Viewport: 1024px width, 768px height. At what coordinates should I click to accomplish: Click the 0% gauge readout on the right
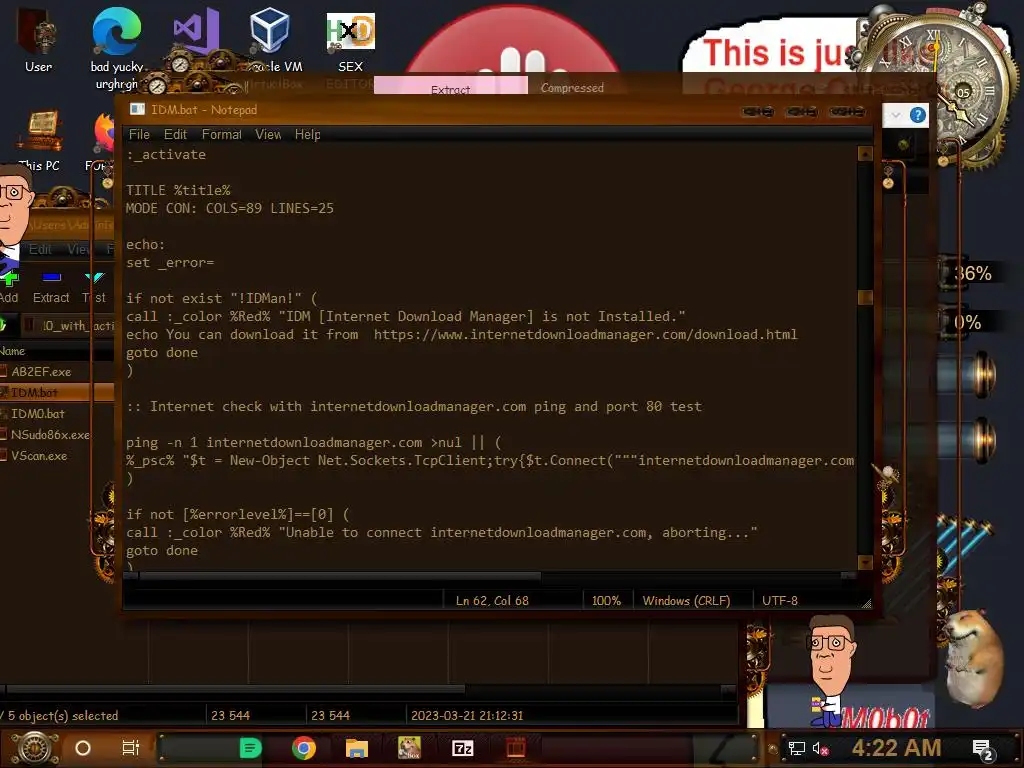[x=967, y=323]
